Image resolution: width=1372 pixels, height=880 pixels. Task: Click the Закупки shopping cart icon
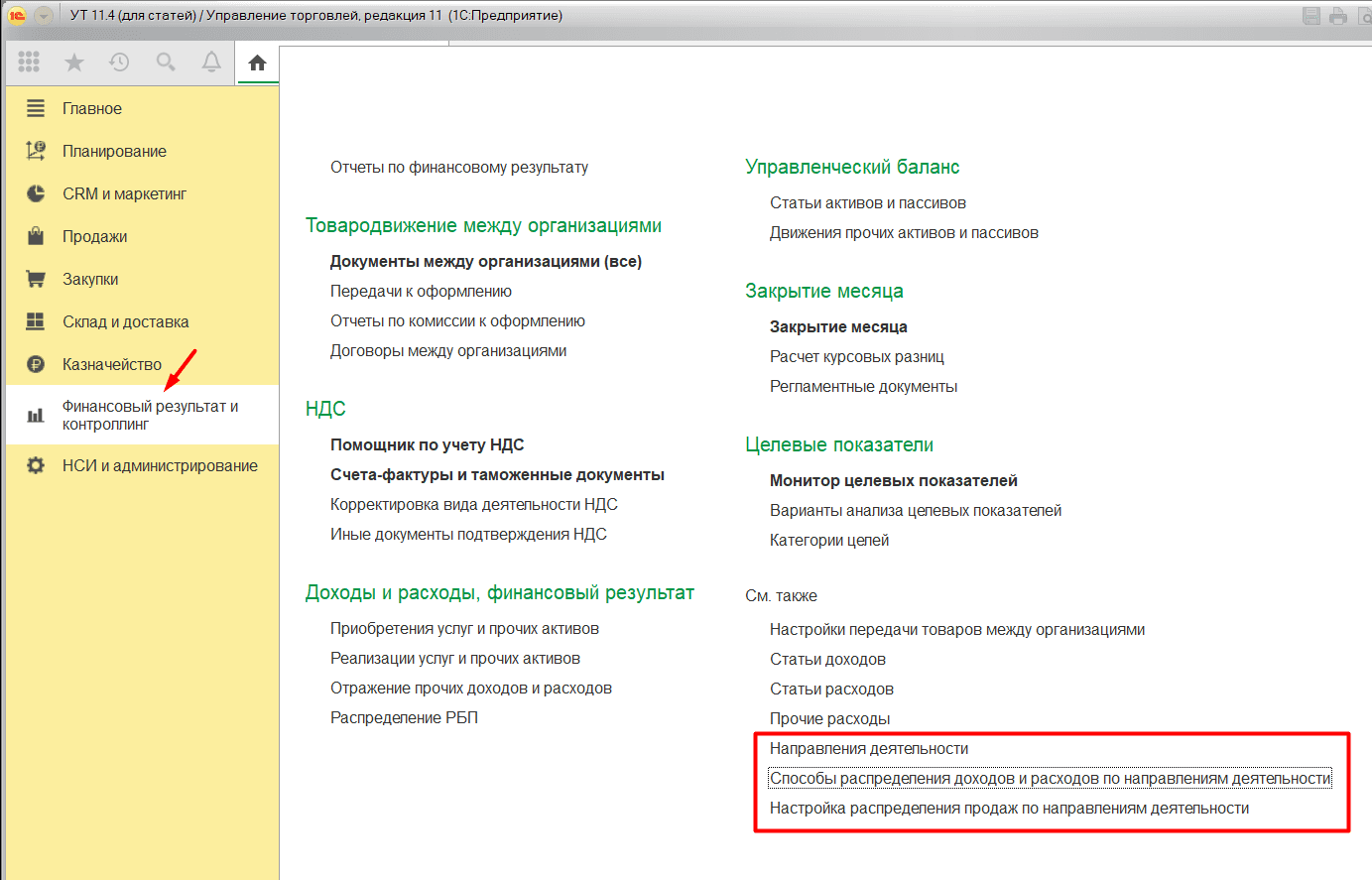[36, 279]
